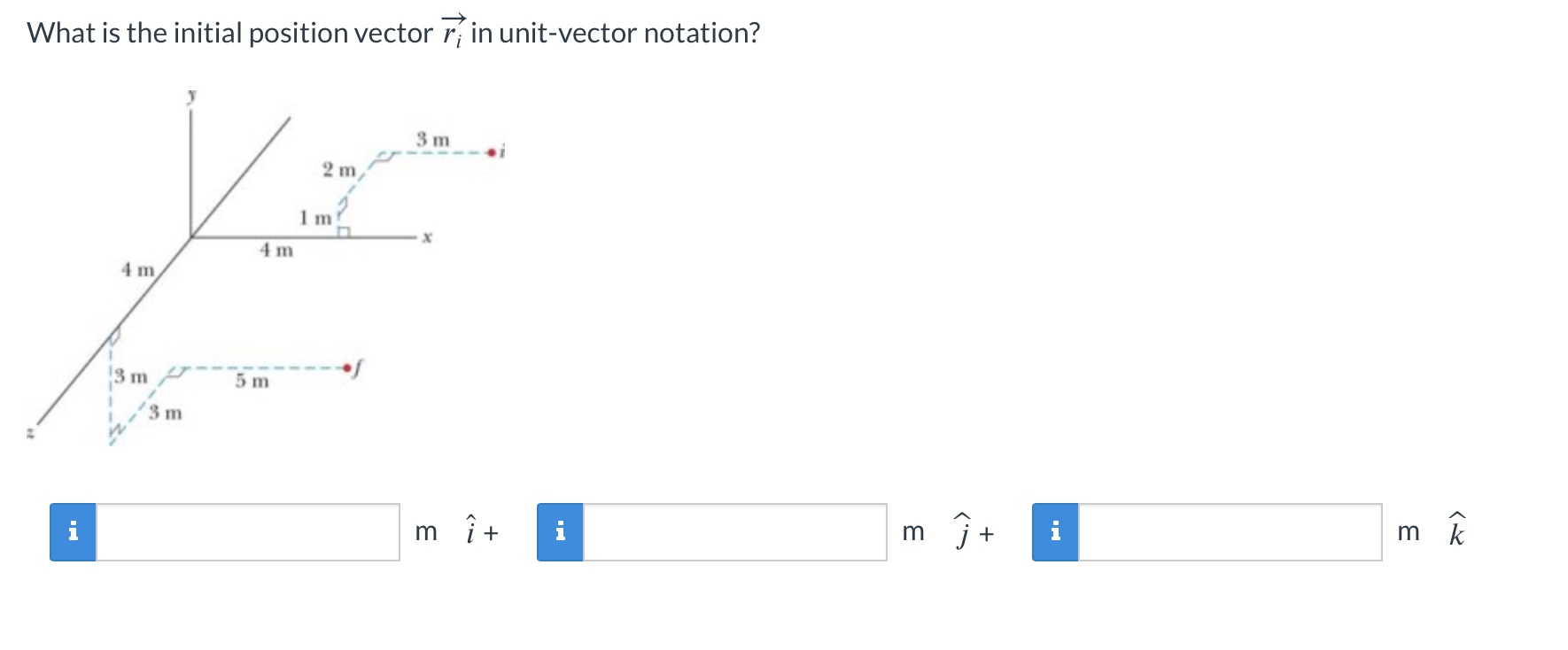Click the info icon beside the k-hat input field

1056,532
